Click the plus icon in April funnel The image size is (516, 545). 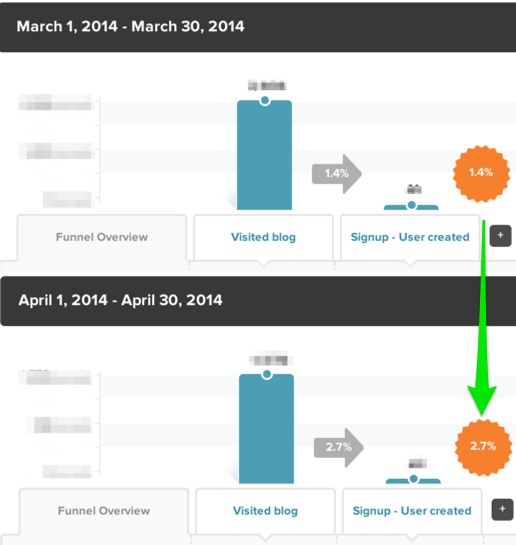click(502, 510)
